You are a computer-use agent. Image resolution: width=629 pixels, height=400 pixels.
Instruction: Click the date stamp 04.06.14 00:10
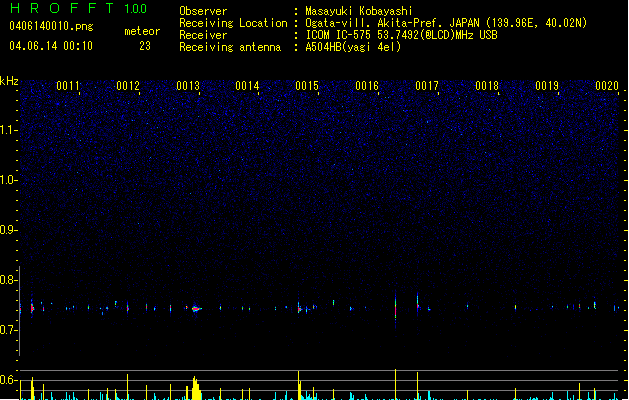pyautogui.click(x=51, y=46)
